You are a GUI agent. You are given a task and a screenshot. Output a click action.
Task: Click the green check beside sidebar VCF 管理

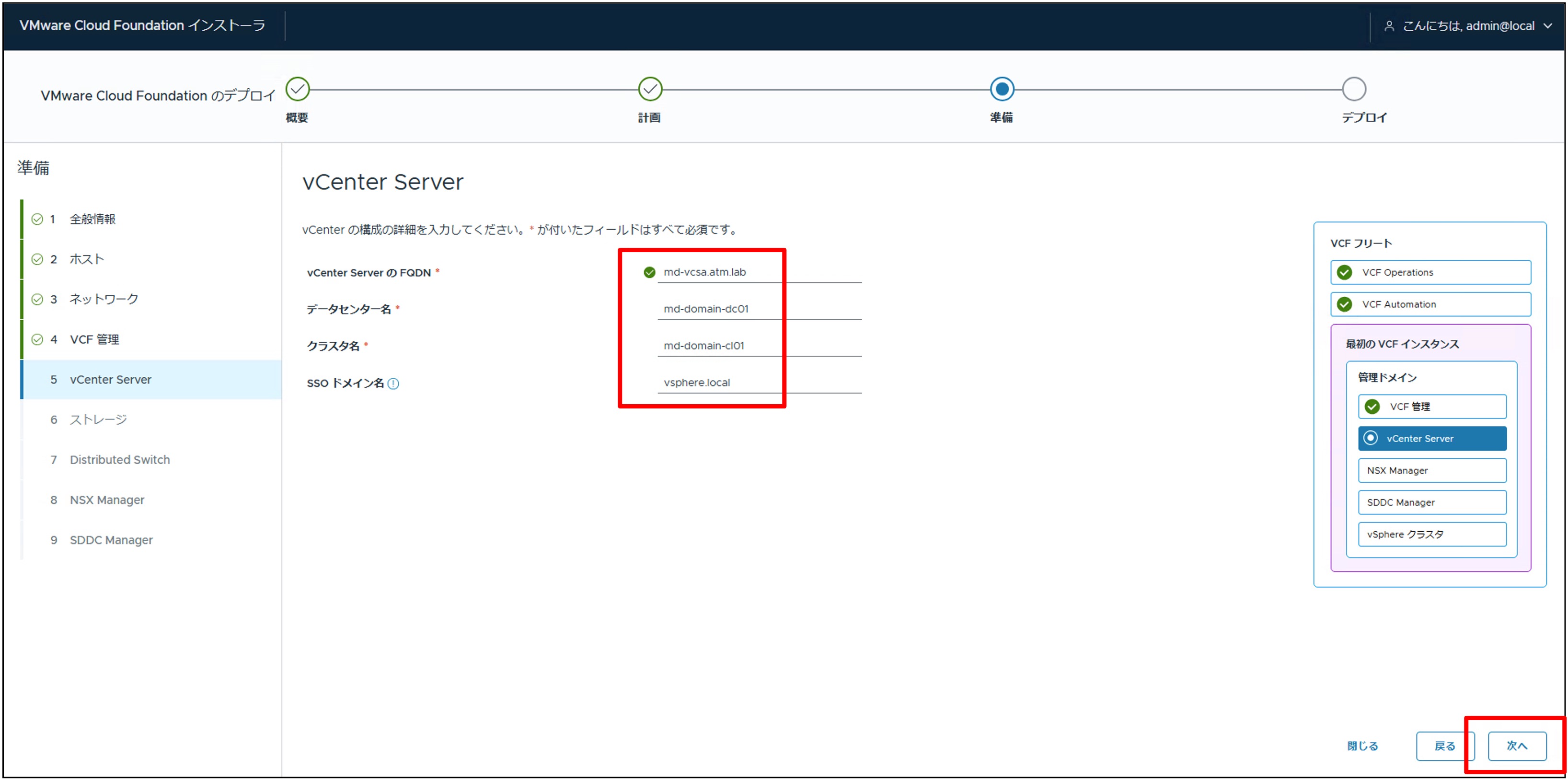click(x=37, y=340)
